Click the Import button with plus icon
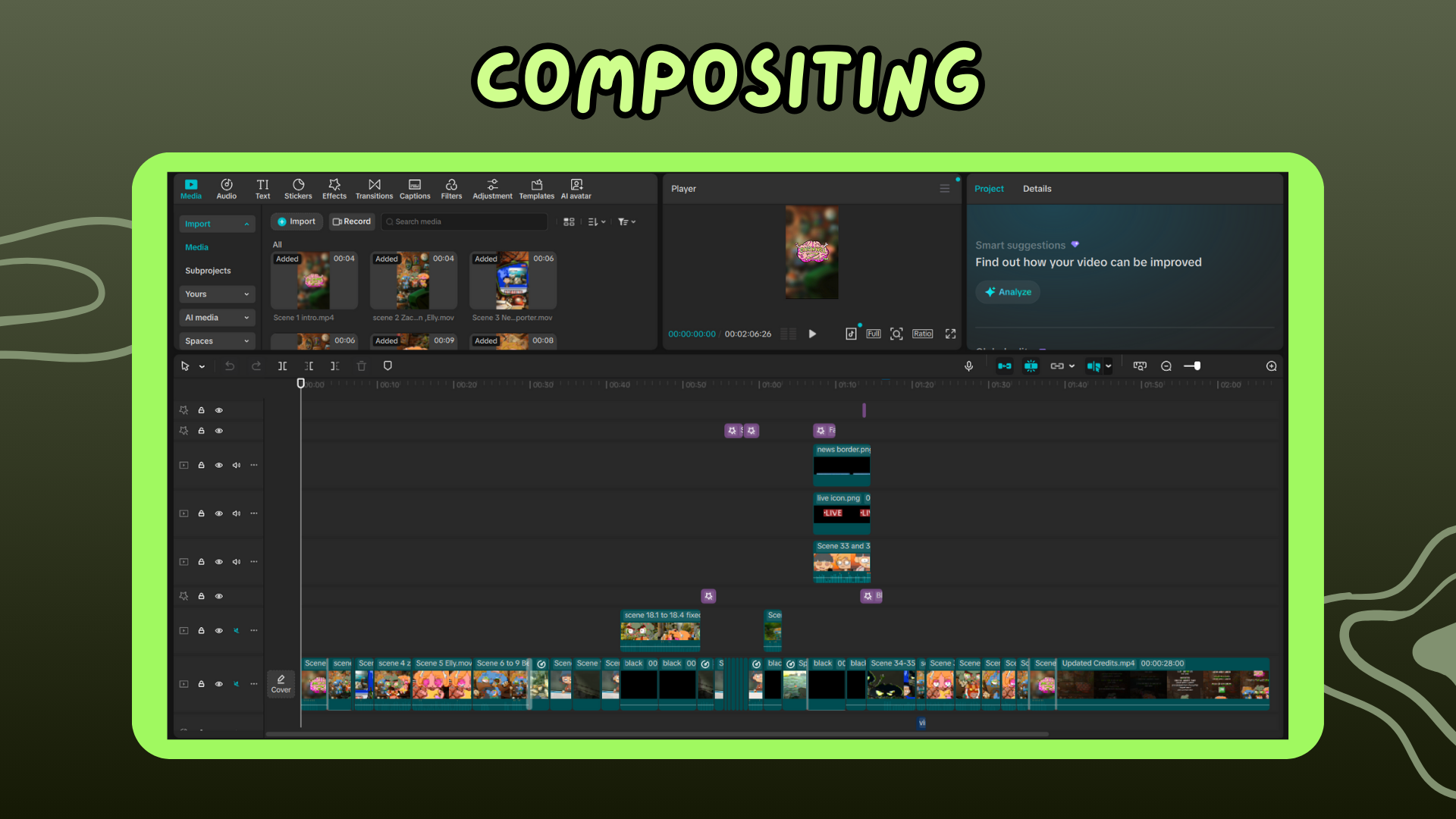 (297, 222)
